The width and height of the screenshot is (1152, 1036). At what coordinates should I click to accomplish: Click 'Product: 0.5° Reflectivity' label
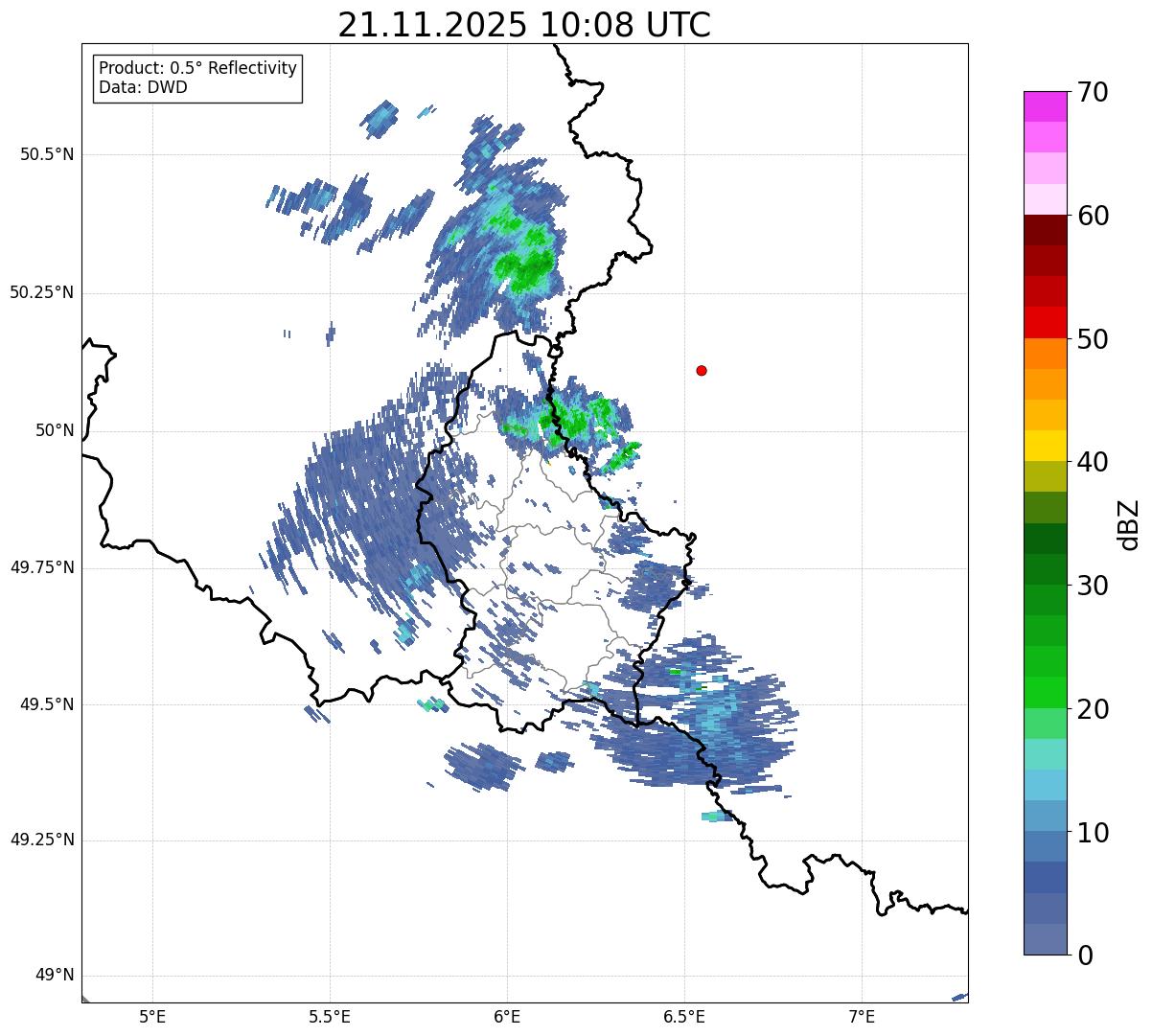pos(197,69)
